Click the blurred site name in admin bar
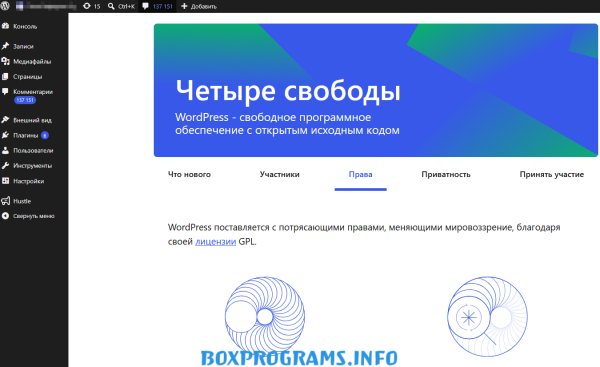 (x=46, y=6)
